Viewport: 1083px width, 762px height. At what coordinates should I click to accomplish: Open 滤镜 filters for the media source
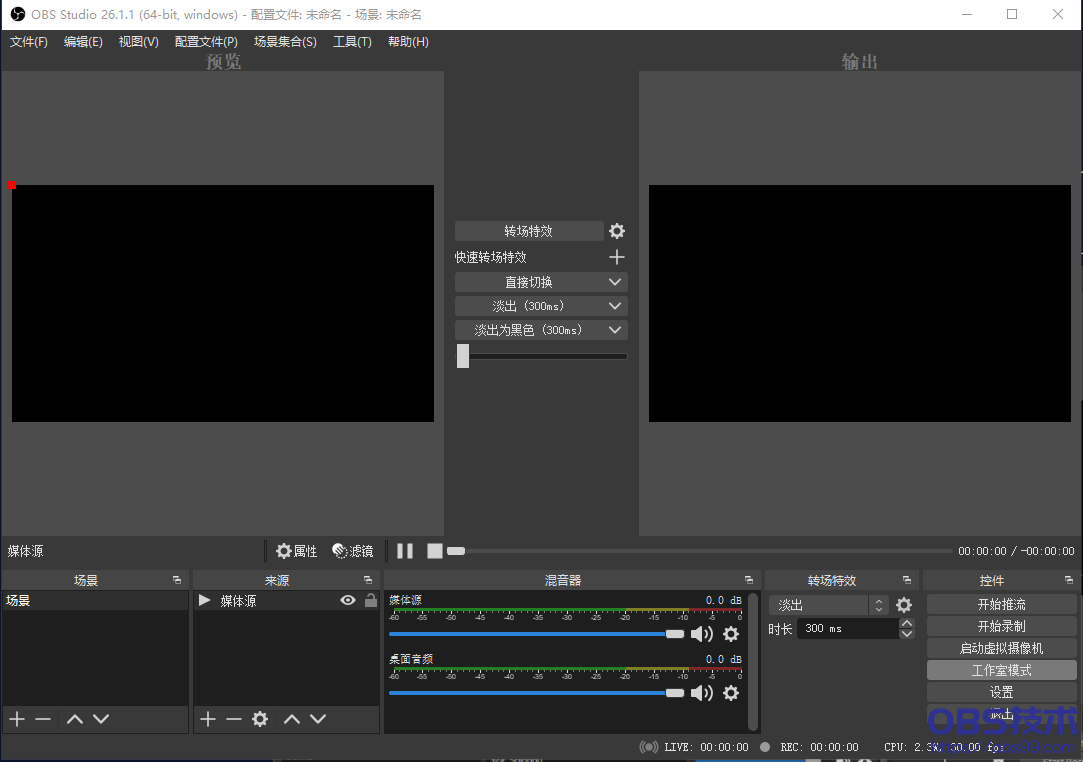[x=353, y=551]
